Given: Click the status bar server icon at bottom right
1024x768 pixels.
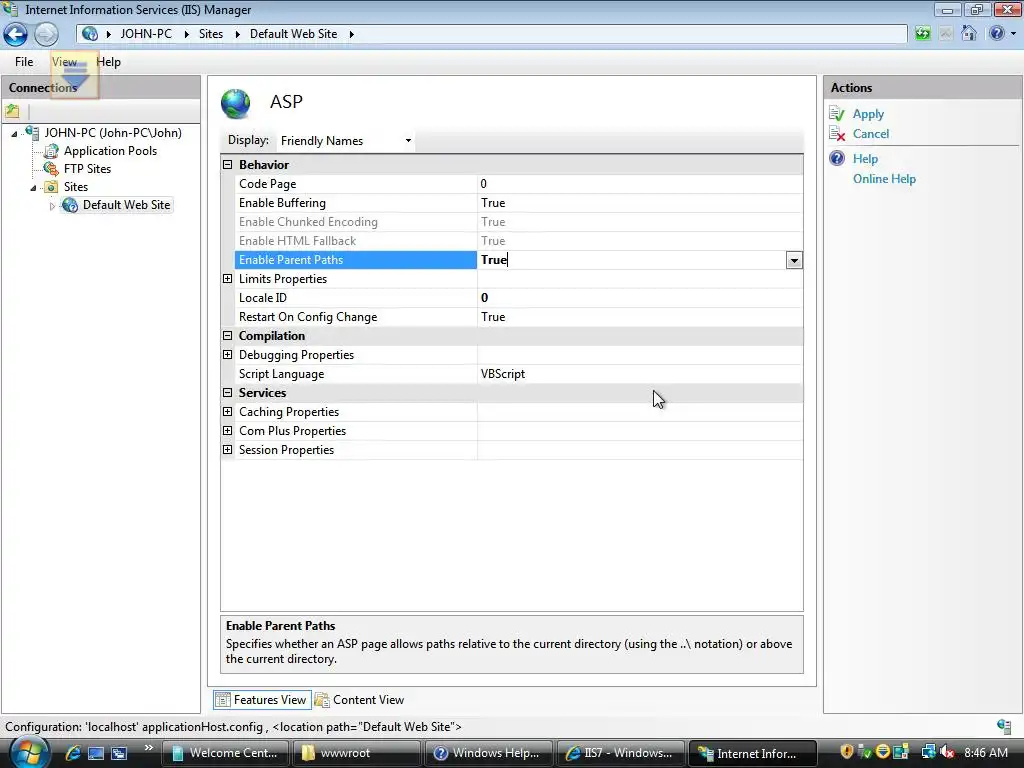Looking at the screenshot, I should click(1004, 726).
